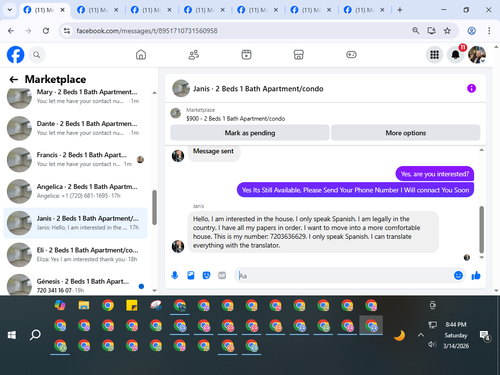Open the GIF picker icon
The height and width of the screenshot is (375, 500).
point(222,275)
